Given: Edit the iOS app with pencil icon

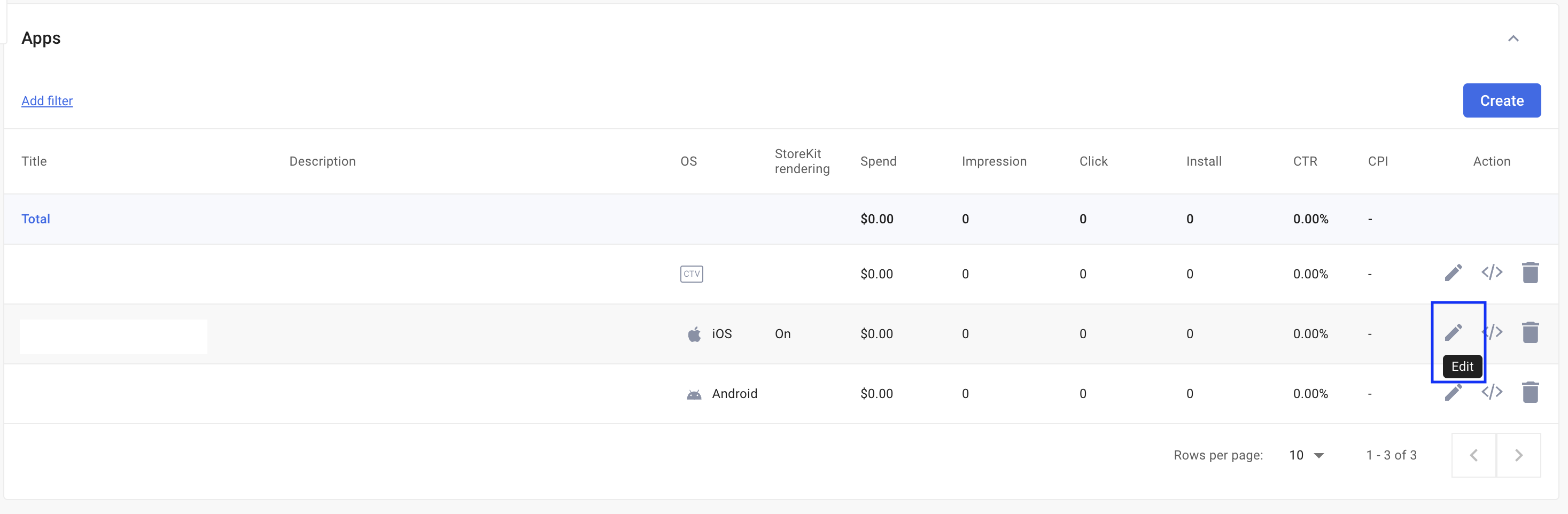Looking at the screenshot, I should [x=1453, y=332].
